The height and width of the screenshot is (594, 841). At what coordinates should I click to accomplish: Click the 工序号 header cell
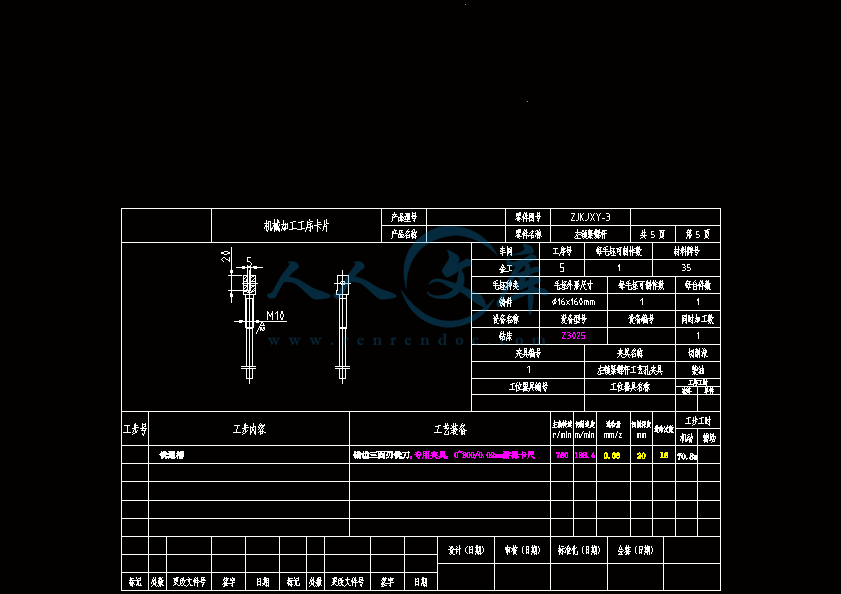(562, 251)
